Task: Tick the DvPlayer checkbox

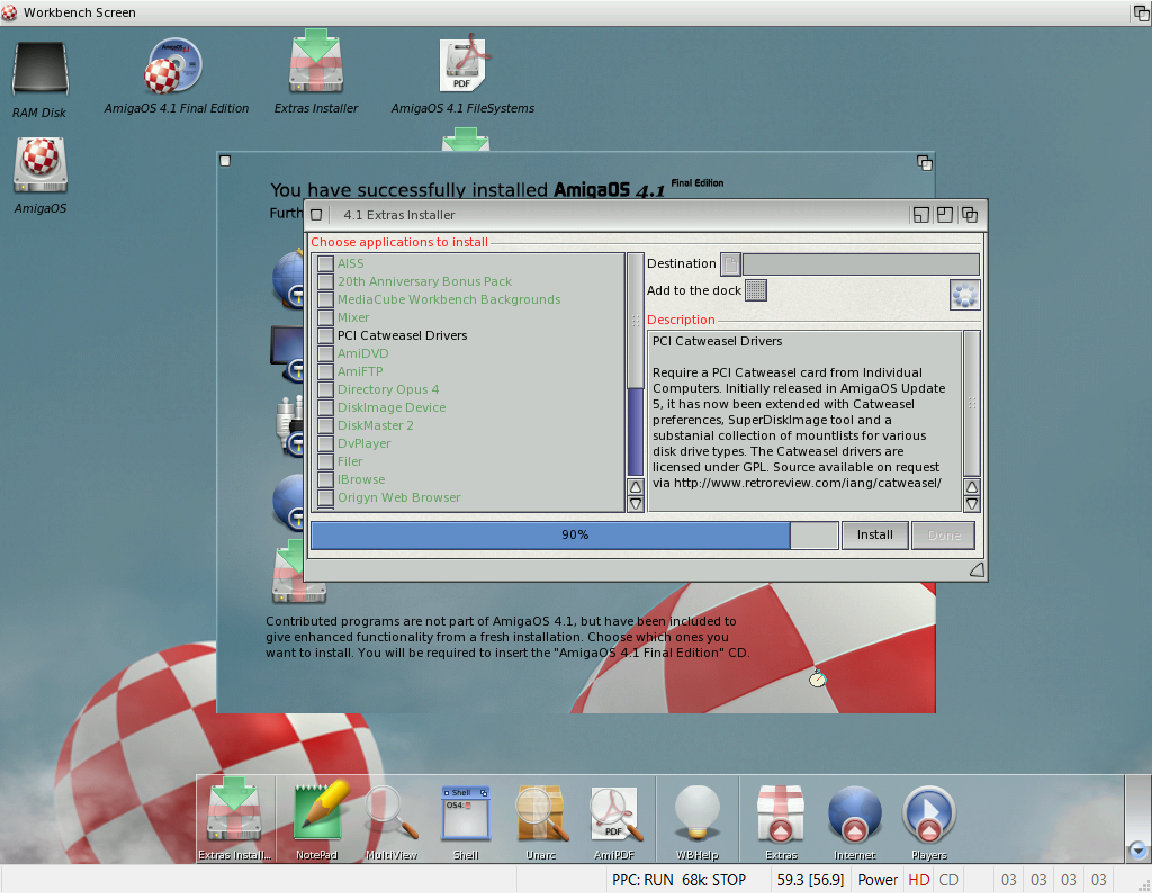Action: coord(325,443)
